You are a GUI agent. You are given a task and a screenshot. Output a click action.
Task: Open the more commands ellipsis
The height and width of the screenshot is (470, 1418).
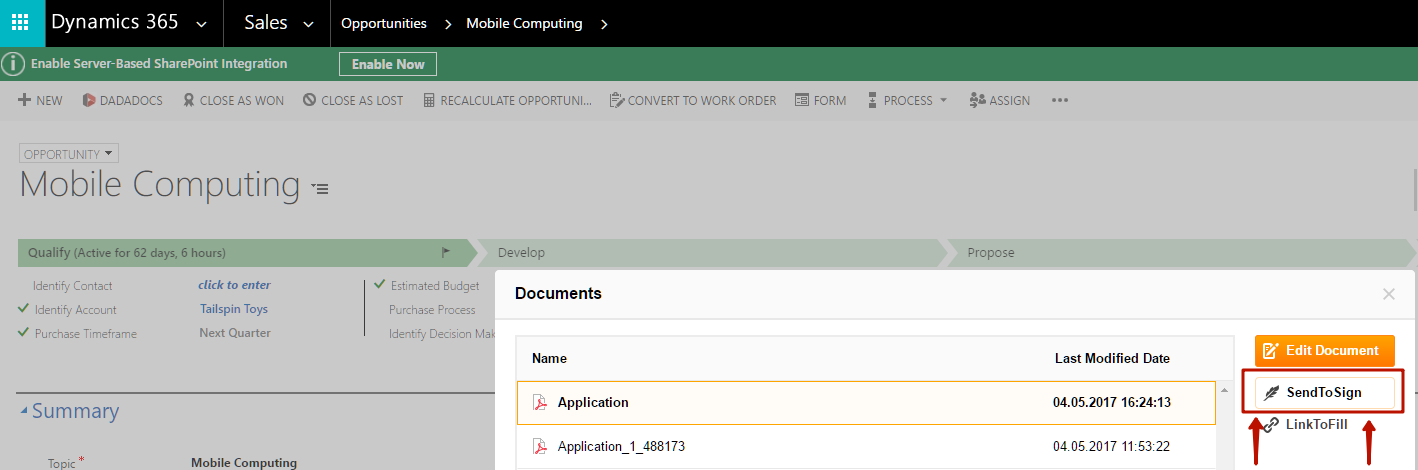click(1060, 100)
